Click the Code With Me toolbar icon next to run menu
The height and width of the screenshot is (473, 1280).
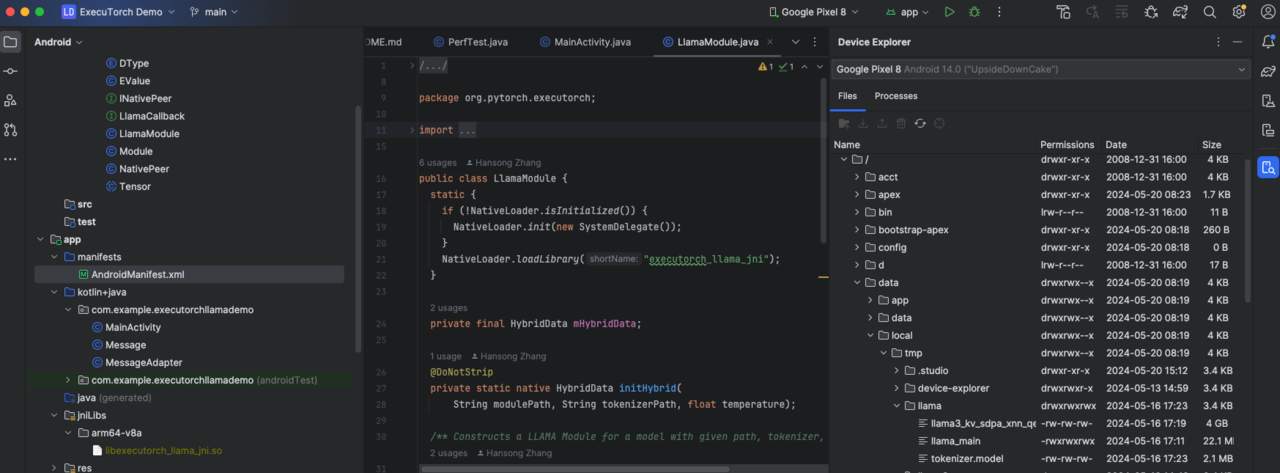[x=1063, y=12]
